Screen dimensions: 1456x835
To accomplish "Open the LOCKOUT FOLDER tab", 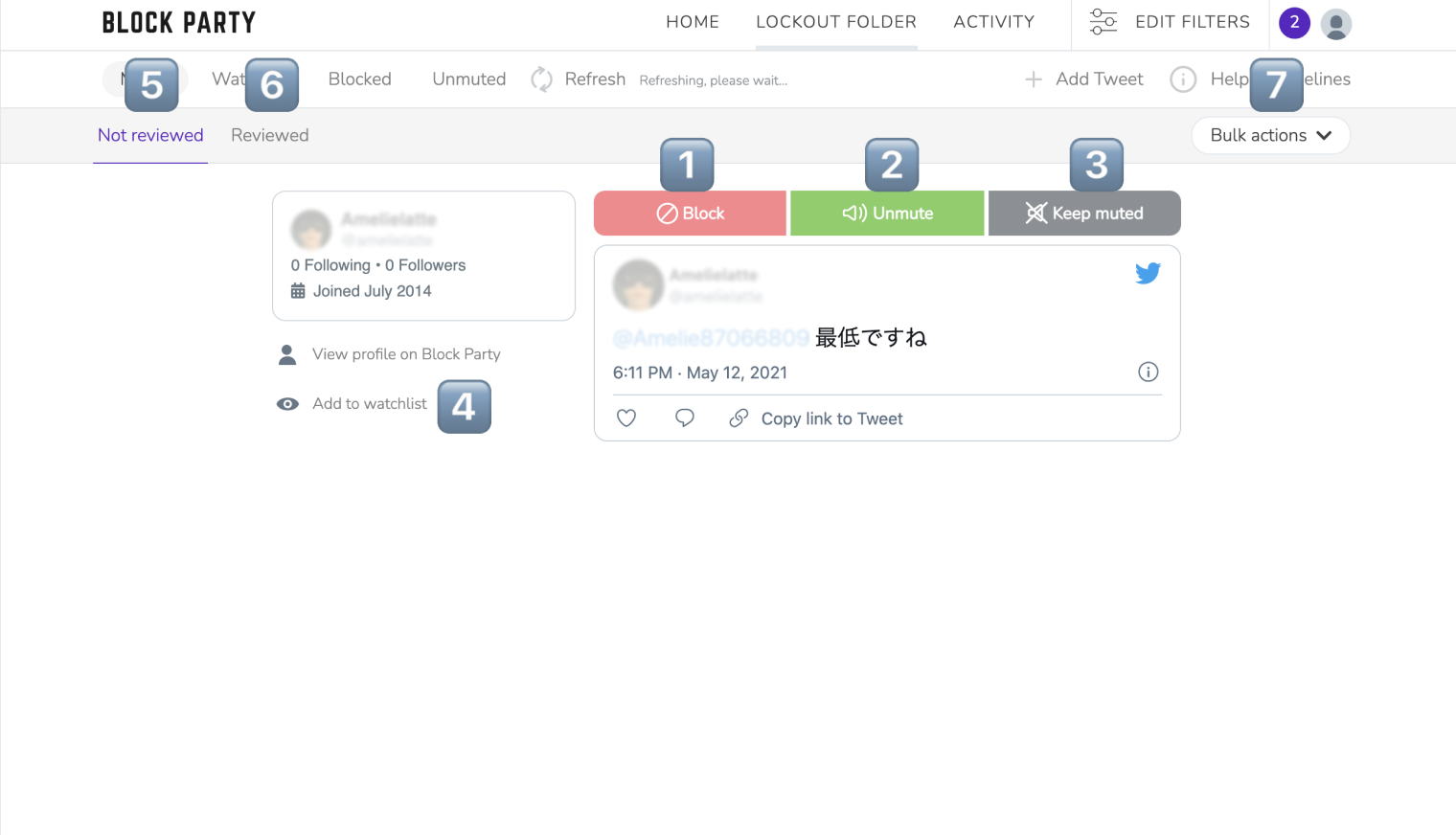I will pyautogui.click(x=836, y=22).
